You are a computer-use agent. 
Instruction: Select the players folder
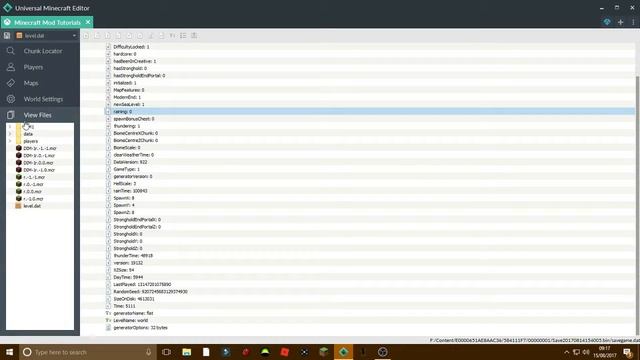[x=31, y=141]
